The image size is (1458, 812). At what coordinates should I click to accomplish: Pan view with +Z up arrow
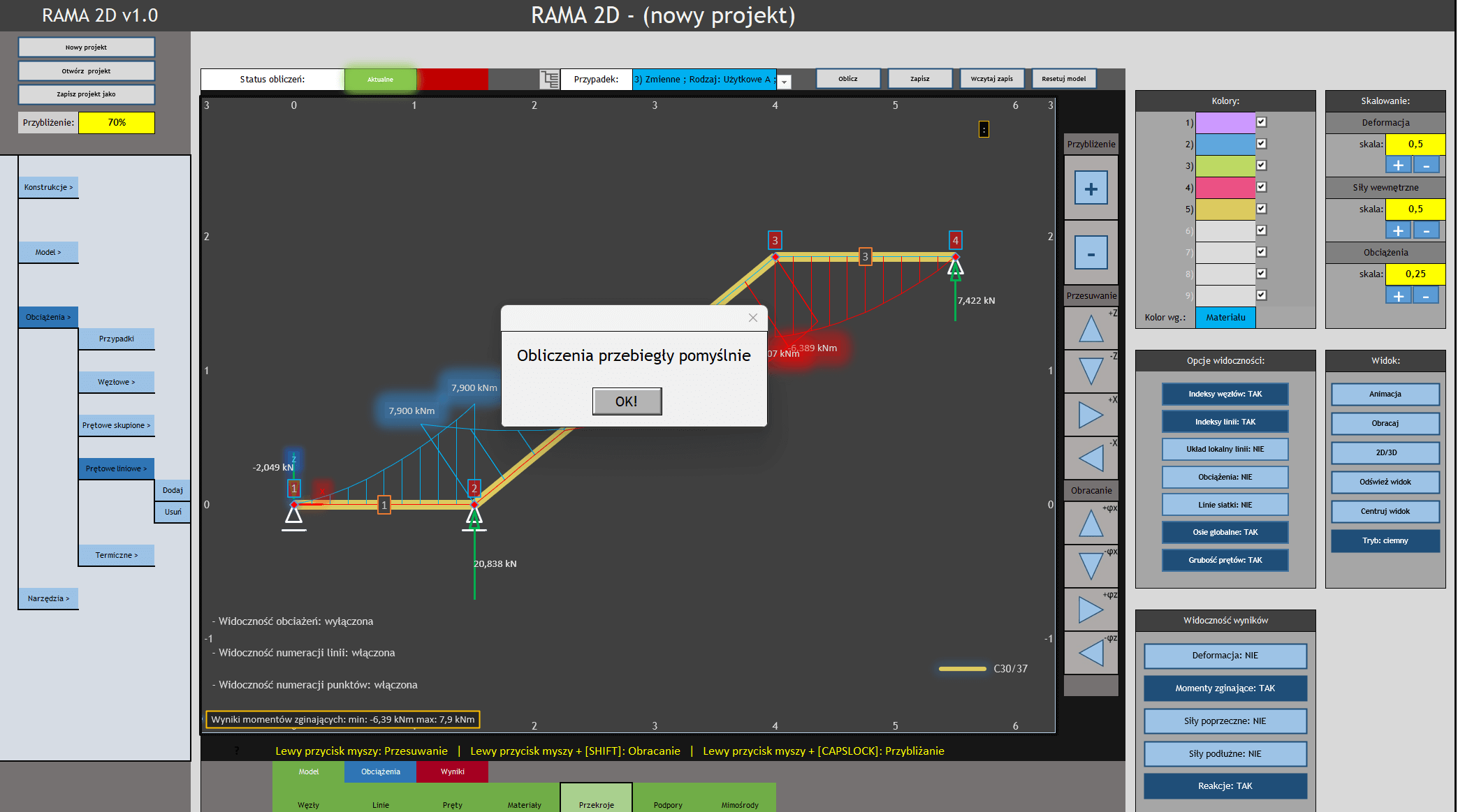(x=1091, y=328)
